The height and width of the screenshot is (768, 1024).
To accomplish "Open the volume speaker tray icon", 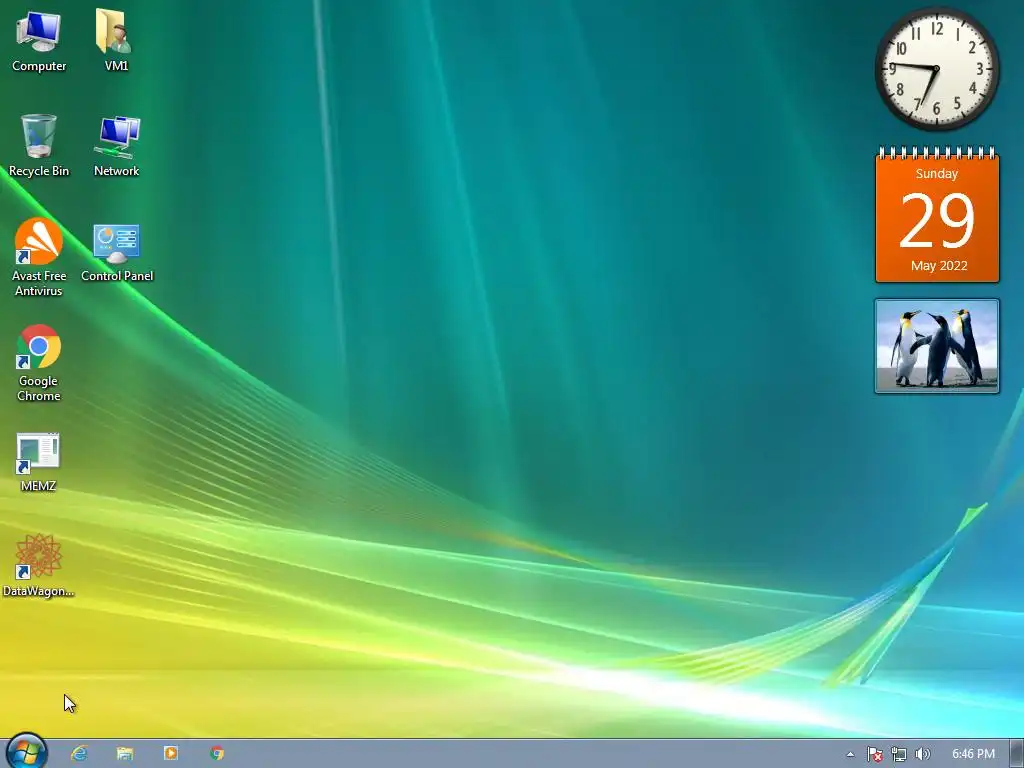I will pos(922,754).
